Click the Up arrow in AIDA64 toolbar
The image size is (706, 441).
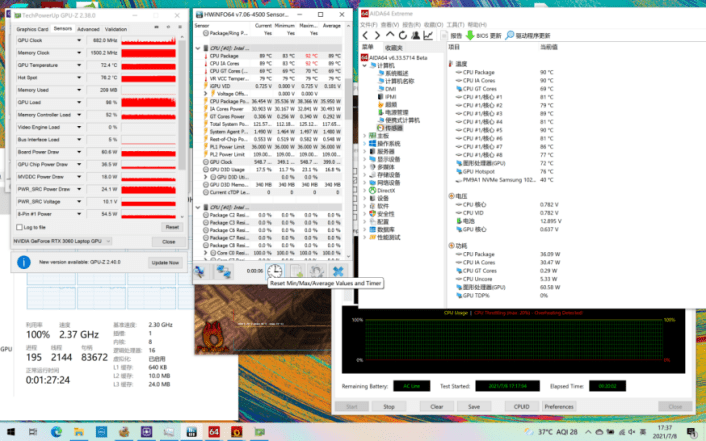390,35
